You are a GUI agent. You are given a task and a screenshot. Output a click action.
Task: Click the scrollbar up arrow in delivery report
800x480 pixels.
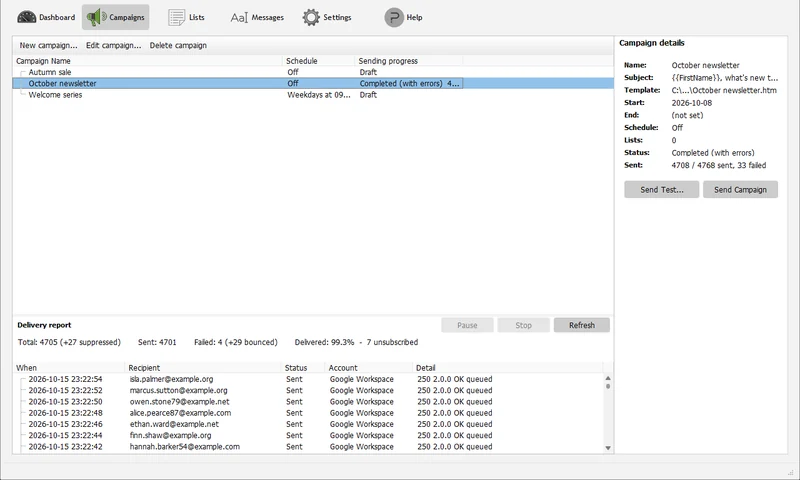tap(608, 378)
